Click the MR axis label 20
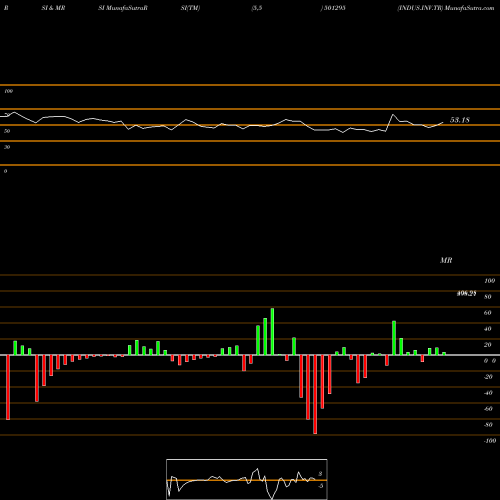This screenshot has height=500, width=500. pyautogui.click(x=488, y=345)
